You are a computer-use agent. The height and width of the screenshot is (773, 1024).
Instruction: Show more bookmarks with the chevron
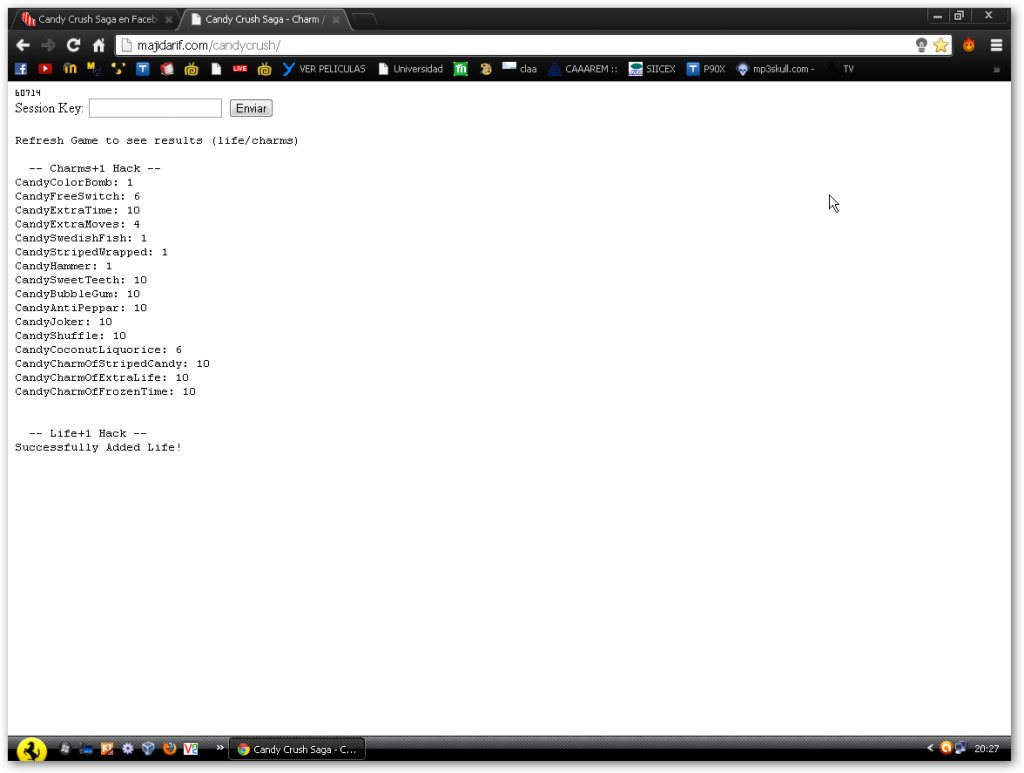pos(997,69)
